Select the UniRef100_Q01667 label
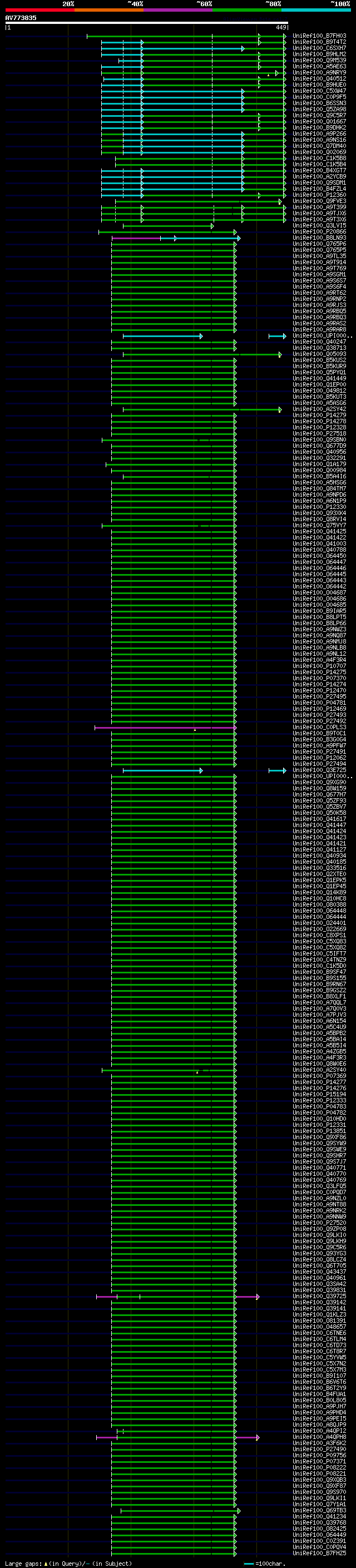 (x=319, y=121)
